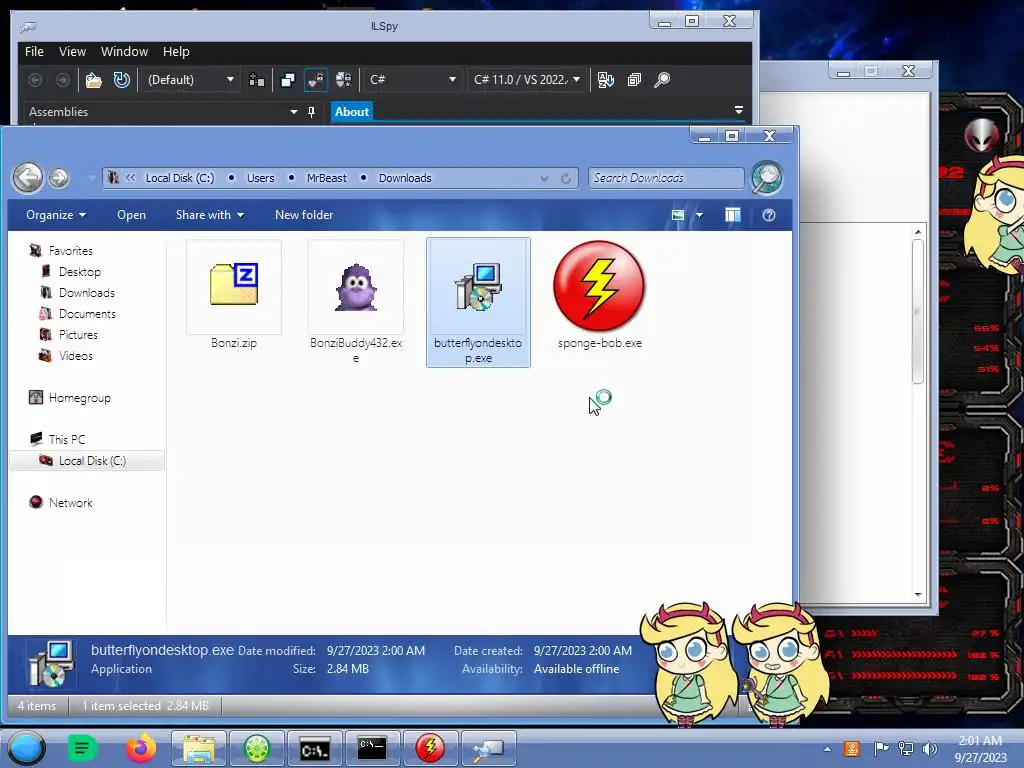Select the sponge-bob.exe file
This screenshot has width=1024, height=768.
600,295
